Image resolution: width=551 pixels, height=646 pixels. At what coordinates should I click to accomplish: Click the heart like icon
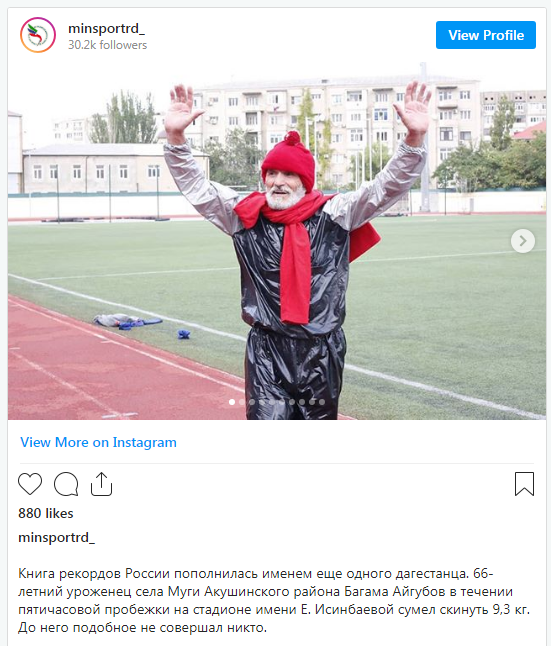[30, 484]
